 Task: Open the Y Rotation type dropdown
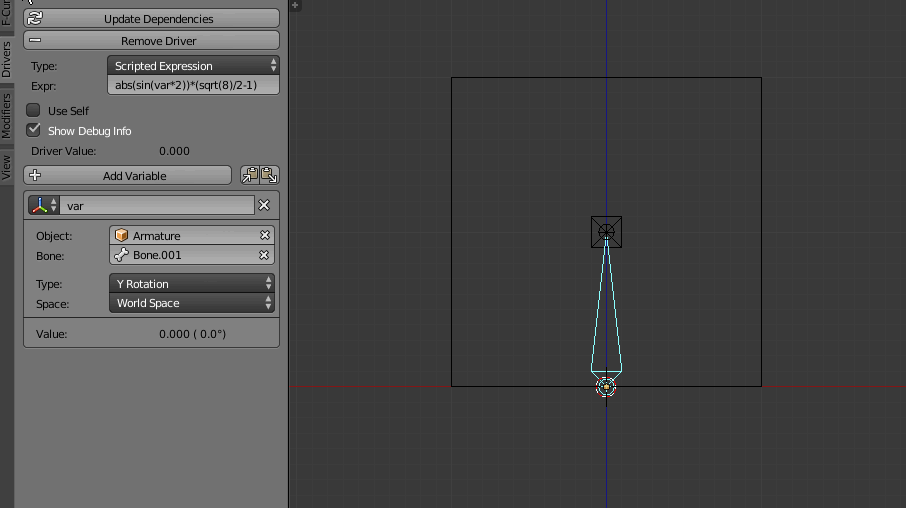pos(192,283)
